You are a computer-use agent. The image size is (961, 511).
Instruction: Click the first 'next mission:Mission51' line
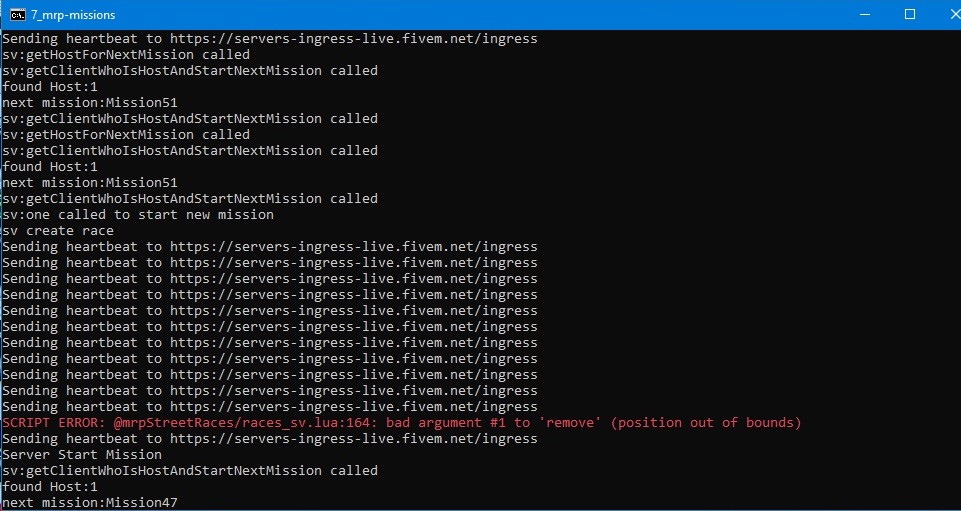click(90, 103)
